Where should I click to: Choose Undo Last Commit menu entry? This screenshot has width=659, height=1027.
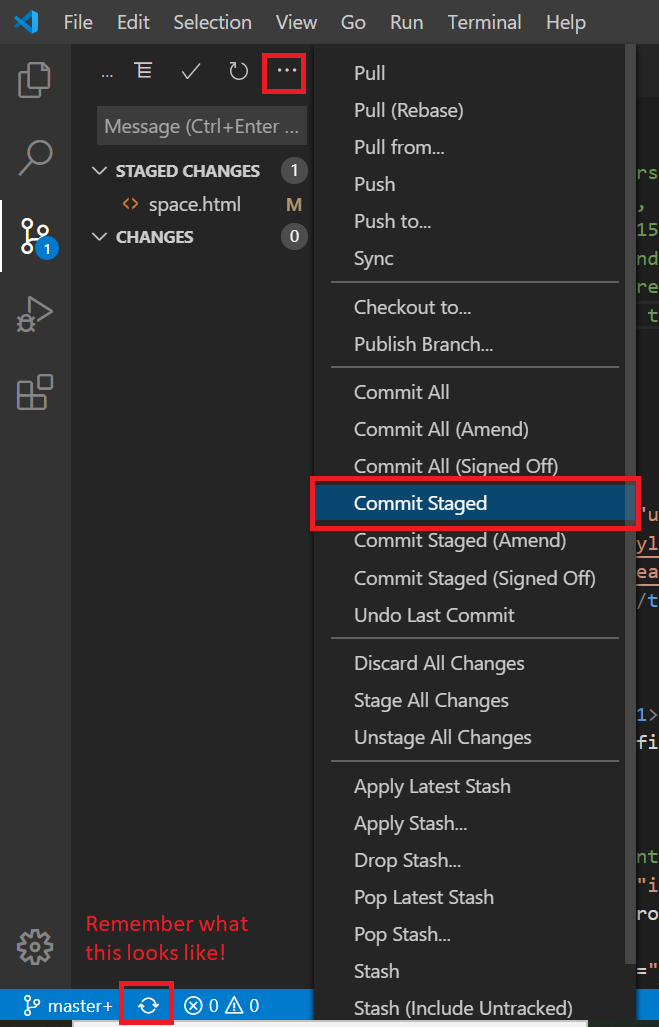434,615
